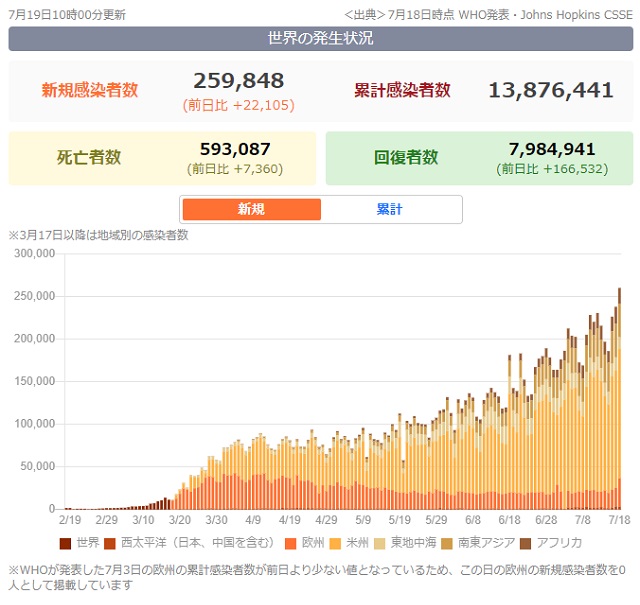The height and width of the screenshot is (605, 640).
Task: Click the 欧州 legend color swatch
Action: pos(291,543)
